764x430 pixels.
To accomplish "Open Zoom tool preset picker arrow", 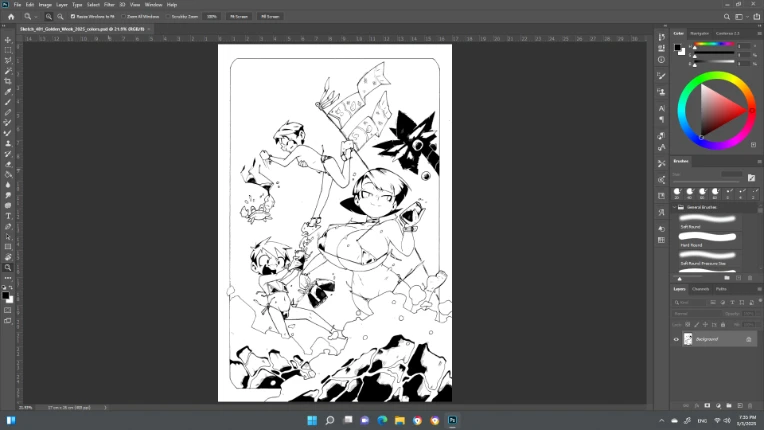I will coord(36,17).
